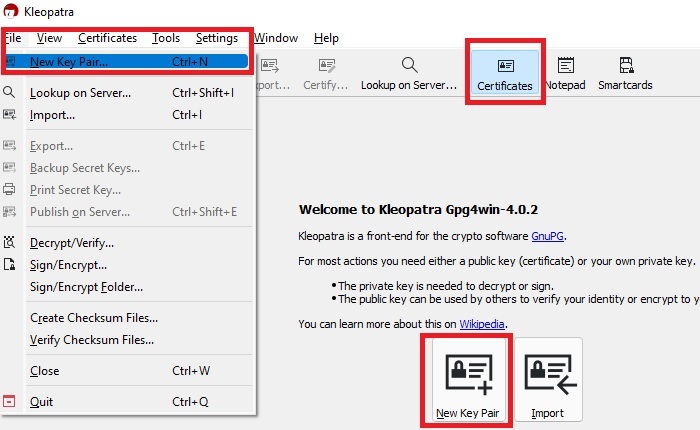Select Sign/Encrypt menu entry
Screen dimensions: 700x430
coord(126,265)
